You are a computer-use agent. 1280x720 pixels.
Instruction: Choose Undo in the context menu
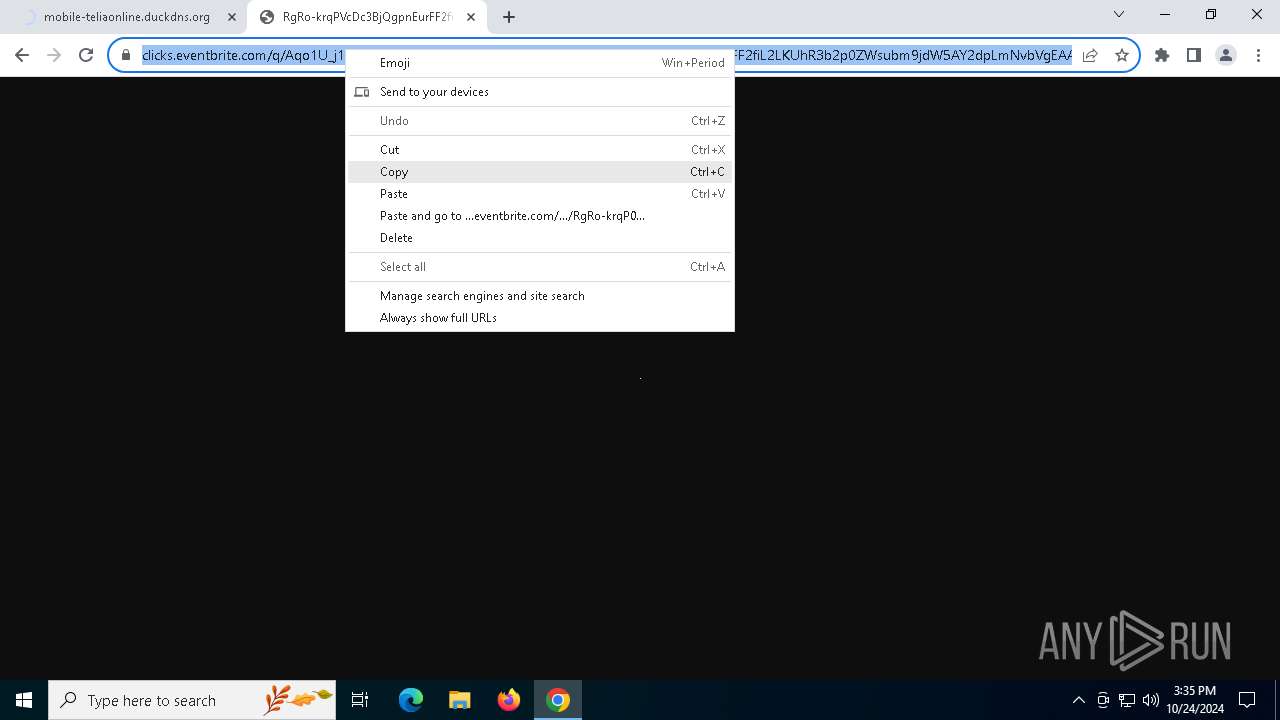tap(540, 121)
